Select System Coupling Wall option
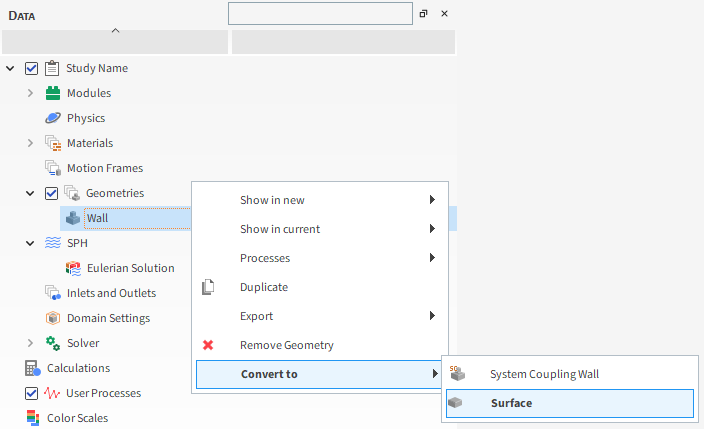The width and height of the screenshot is (704, 429). [x=570, y=374]
